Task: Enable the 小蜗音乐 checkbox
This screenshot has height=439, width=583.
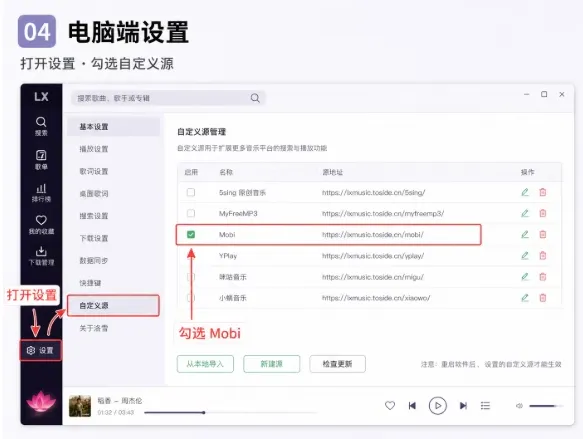Action: (191, 298)
